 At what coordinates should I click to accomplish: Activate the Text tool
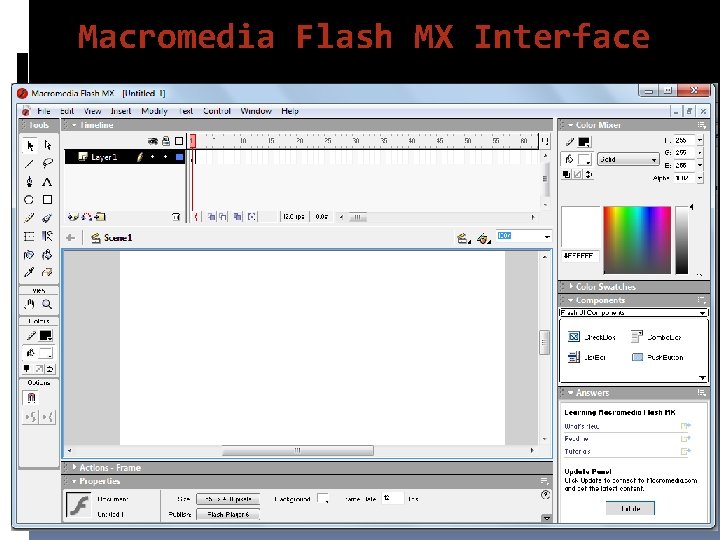tap(47, 182)
